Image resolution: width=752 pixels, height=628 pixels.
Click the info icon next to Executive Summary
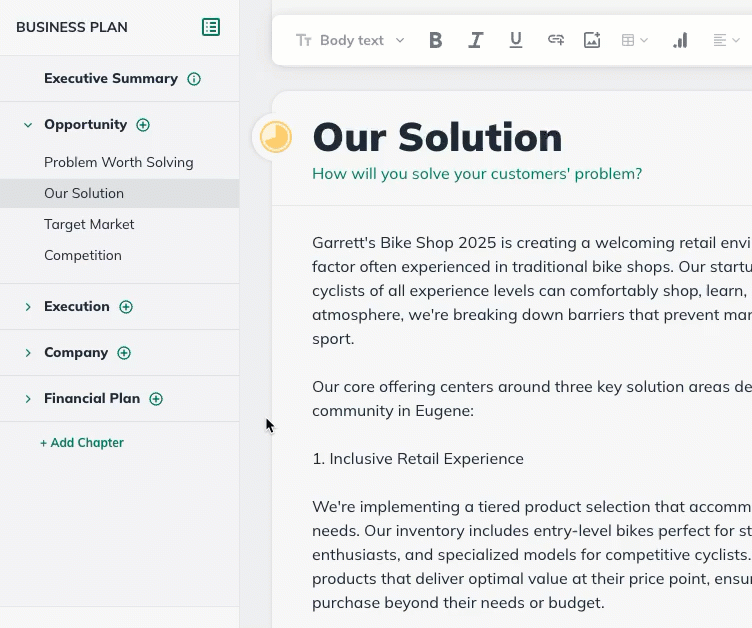click(194, 79)
